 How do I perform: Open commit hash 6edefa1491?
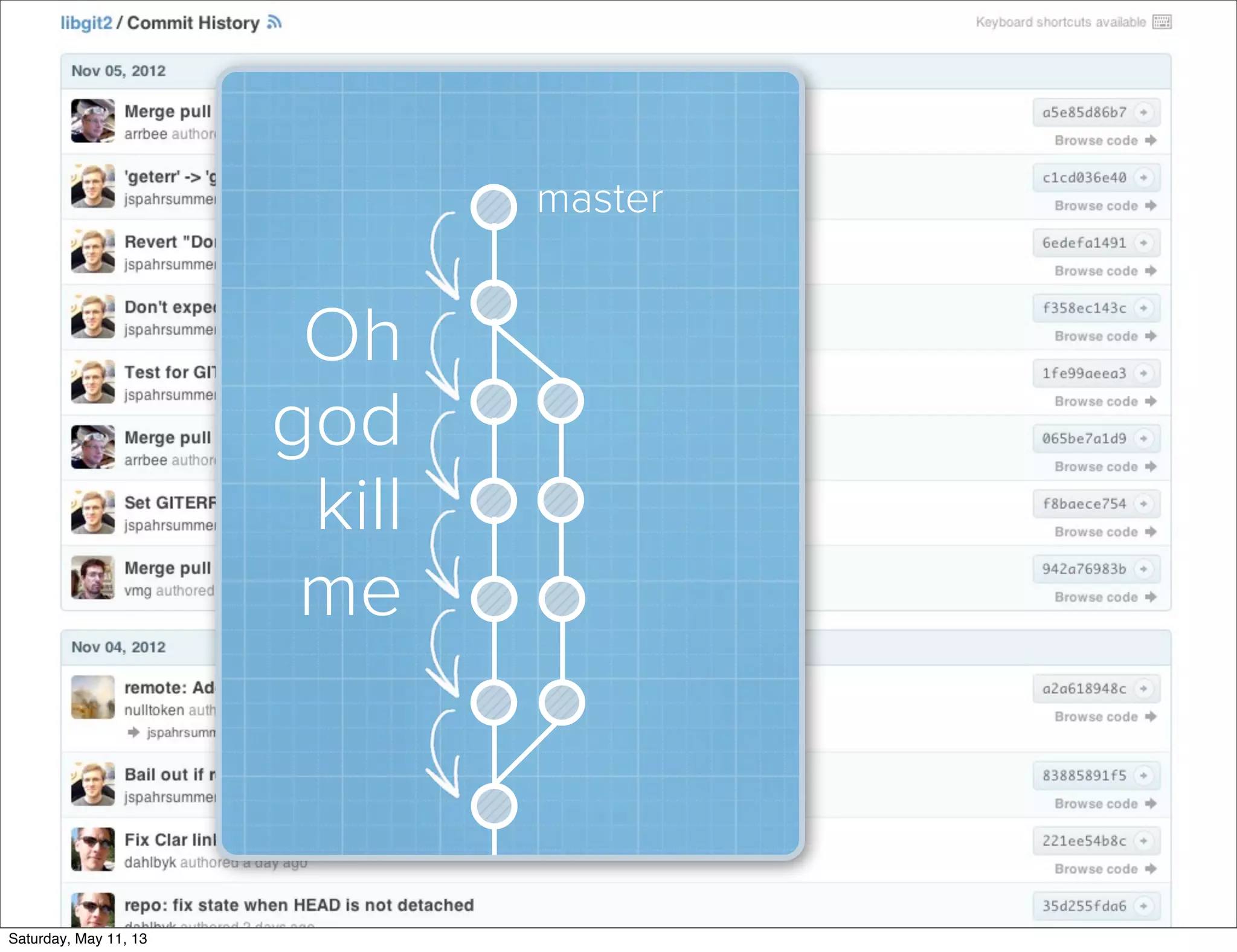click(x=1084, y=243)
